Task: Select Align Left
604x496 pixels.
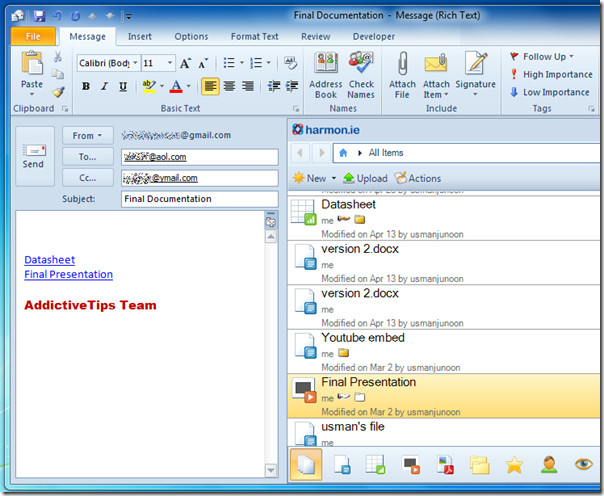Action: pyautogui.click(x=210, y=86)
